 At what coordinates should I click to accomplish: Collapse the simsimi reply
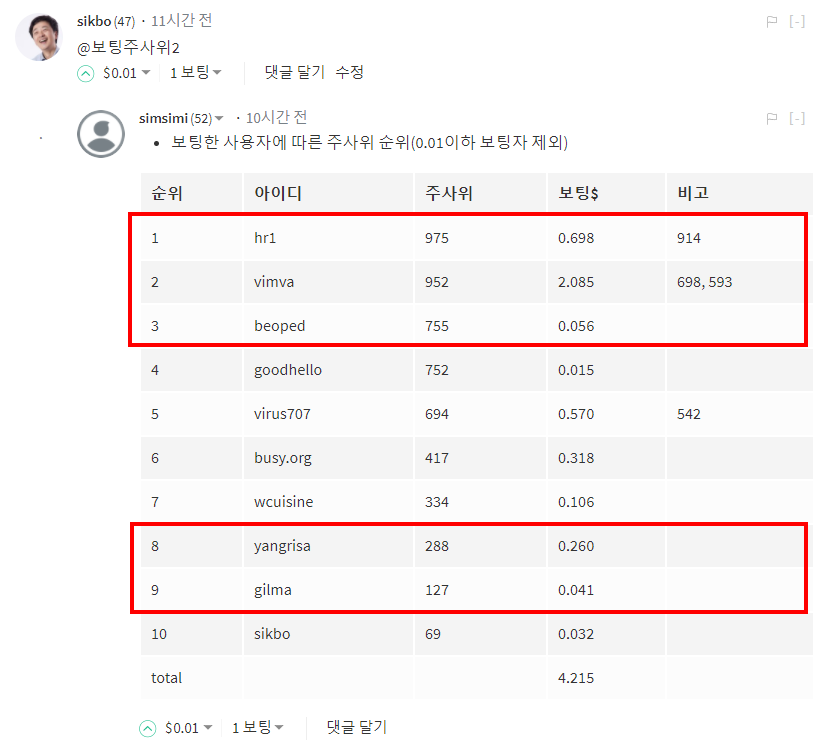(797, 118)
